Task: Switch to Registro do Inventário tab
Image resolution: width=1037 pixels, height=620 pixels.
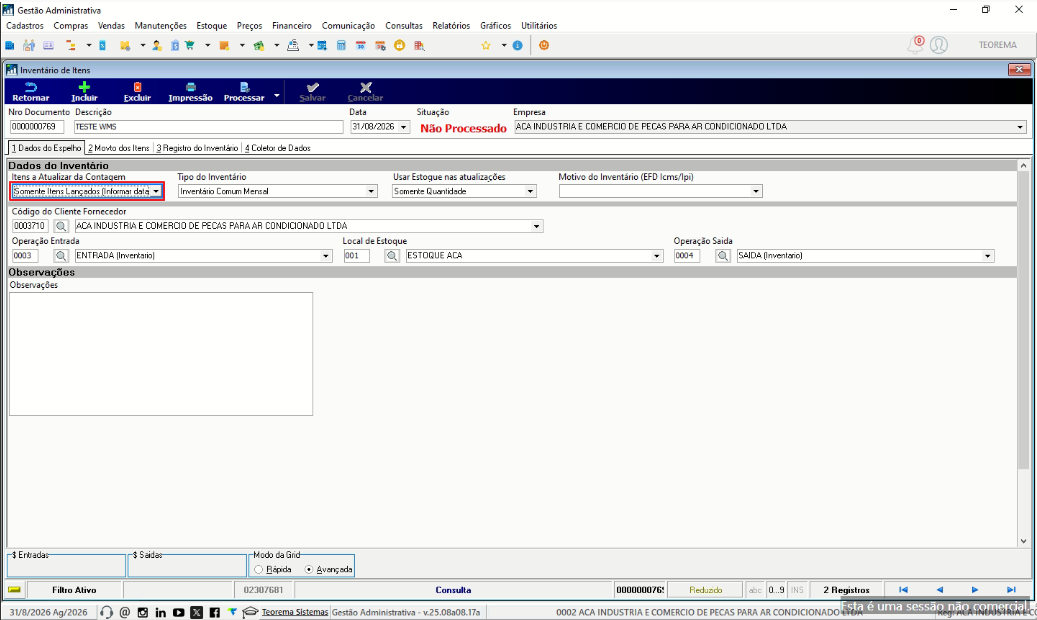Action: pos(197,148)
